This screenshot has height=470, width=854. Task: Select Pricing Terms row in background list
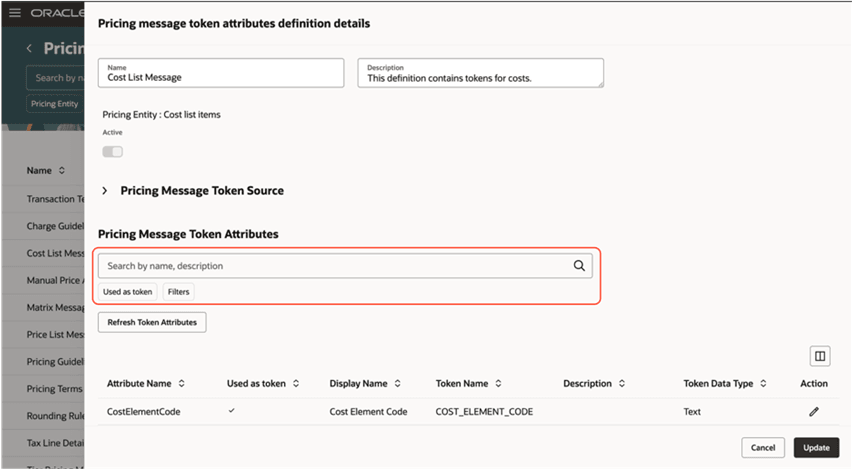43,389
